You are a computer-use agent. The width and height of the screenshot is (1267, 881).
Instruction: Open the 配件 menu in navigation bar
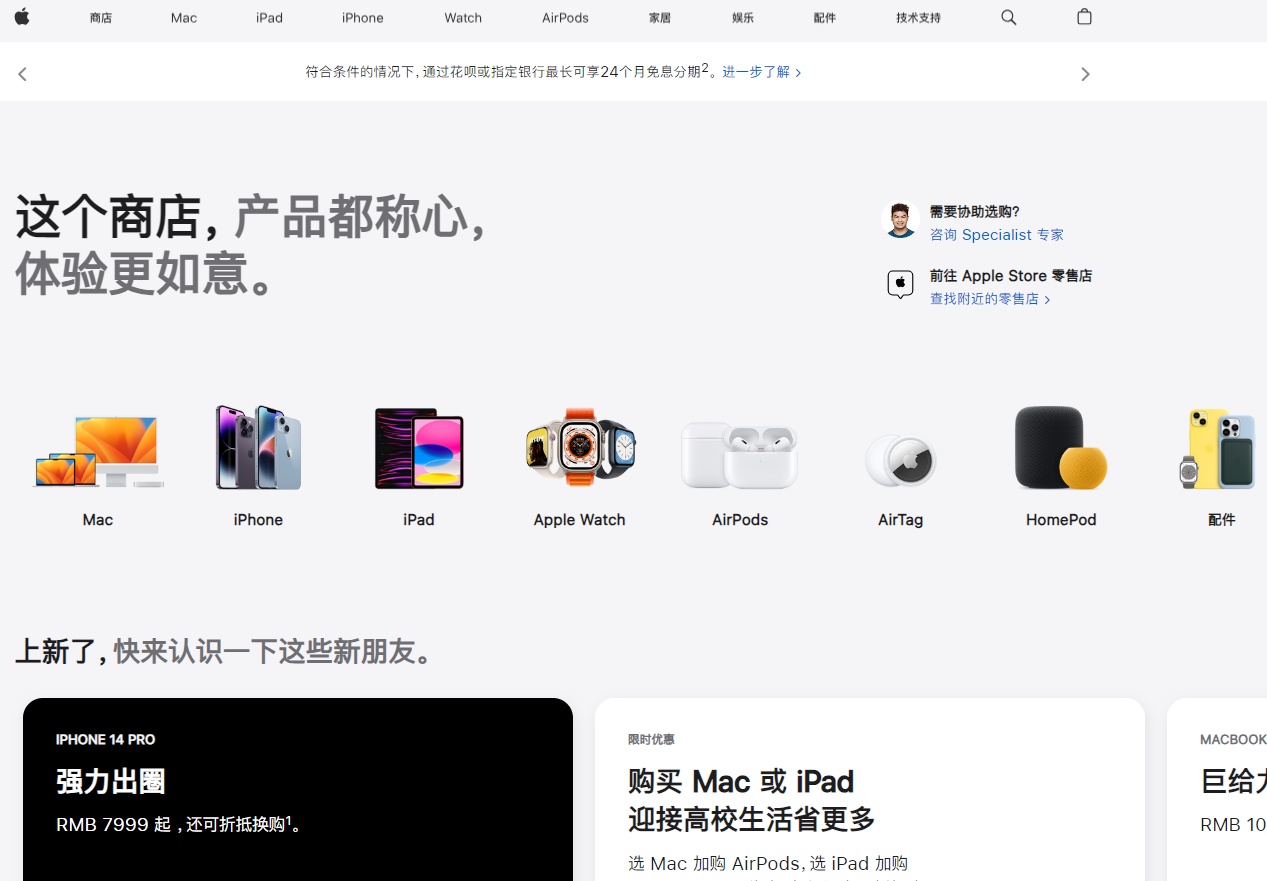tap(825, 18)
